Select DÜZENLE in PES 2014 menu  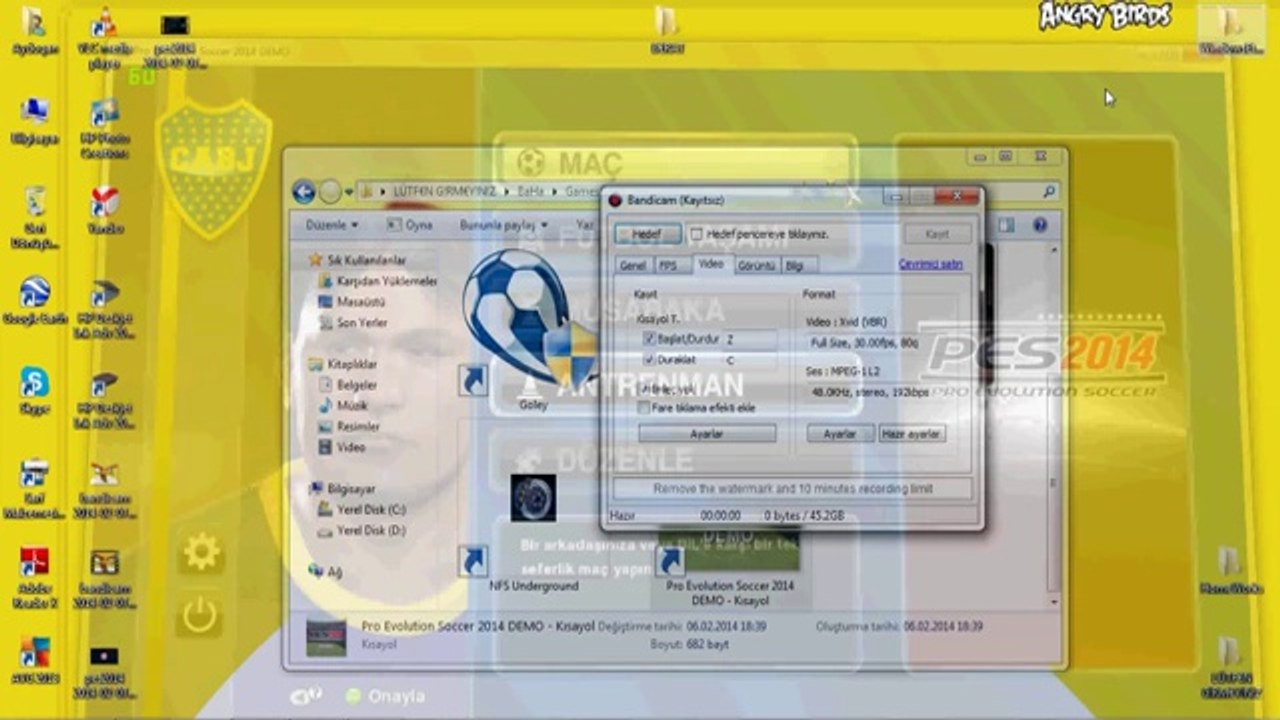(x=676, y=460)
